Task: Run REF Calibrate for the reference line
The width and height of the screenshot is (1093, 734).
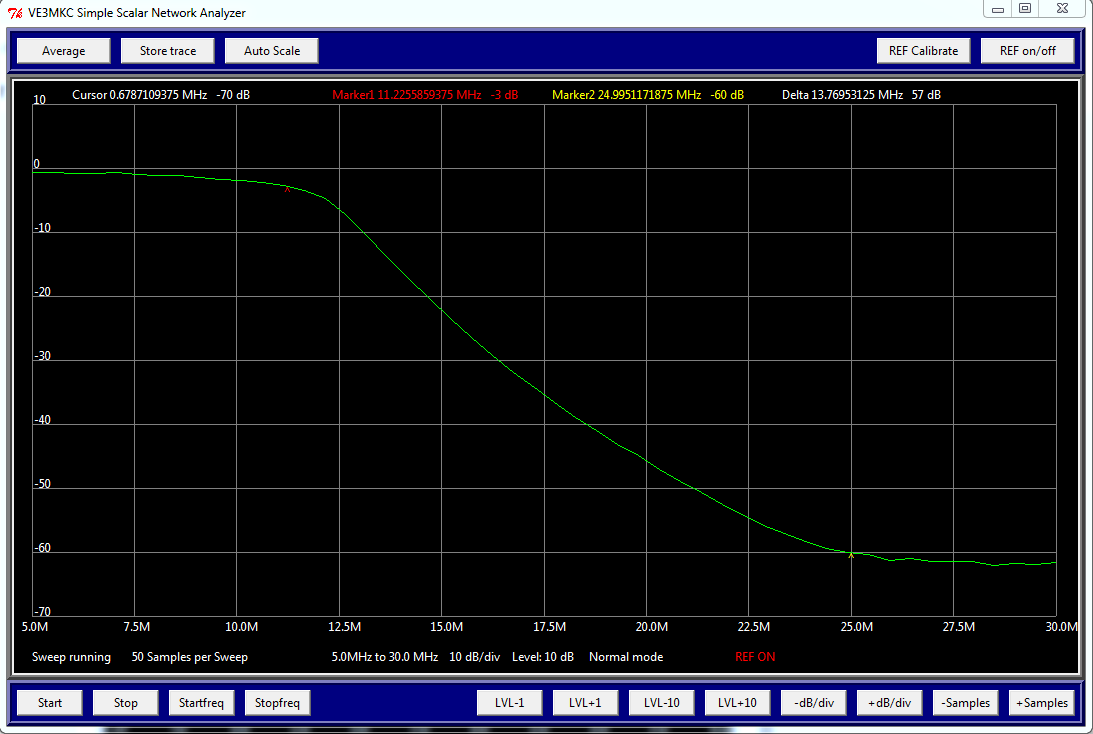Action: [923, 50]
